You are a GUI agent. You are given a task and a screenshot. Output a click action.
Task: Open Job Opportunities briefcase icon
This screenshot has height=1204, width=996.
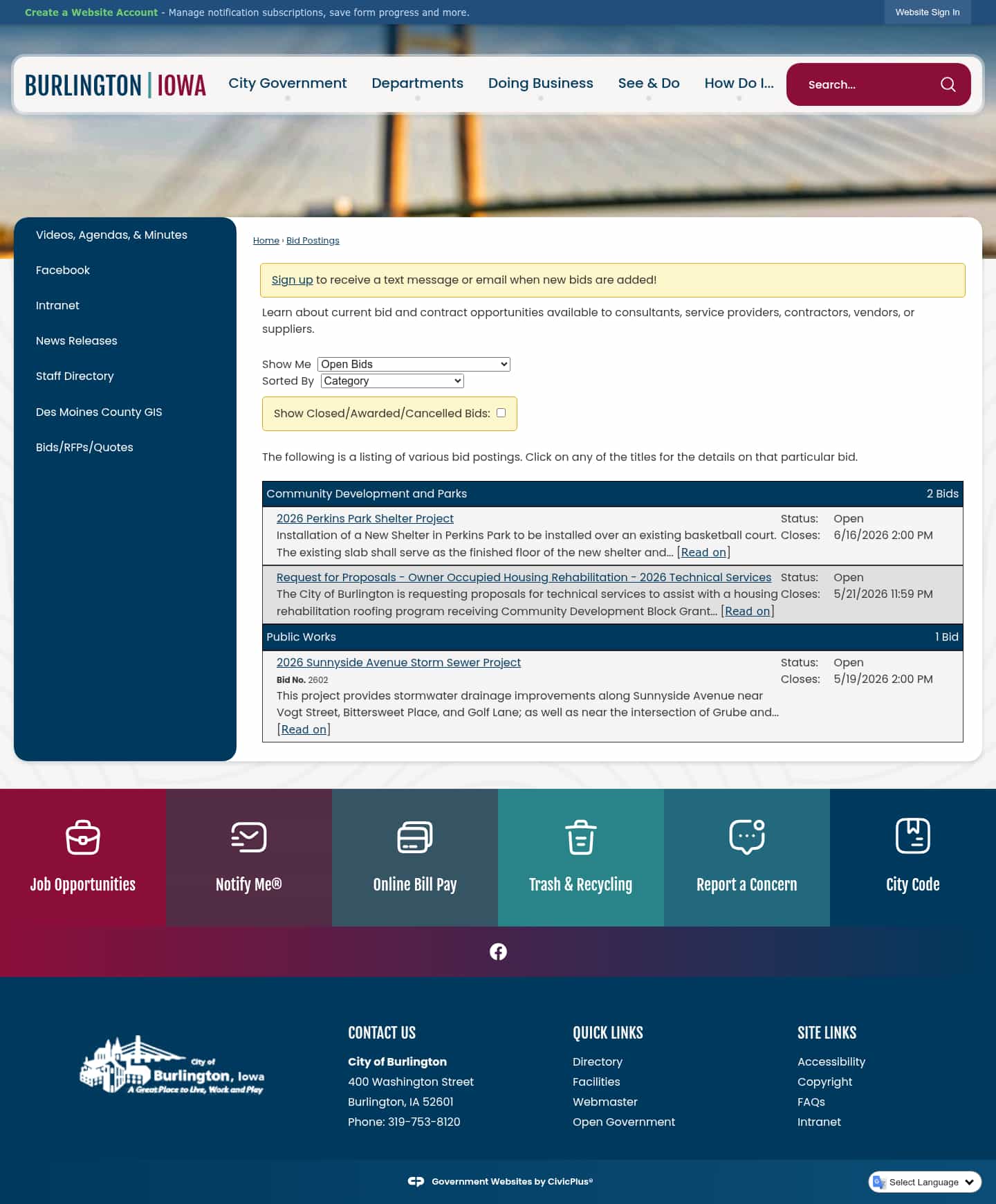click(x=83, y=837)
